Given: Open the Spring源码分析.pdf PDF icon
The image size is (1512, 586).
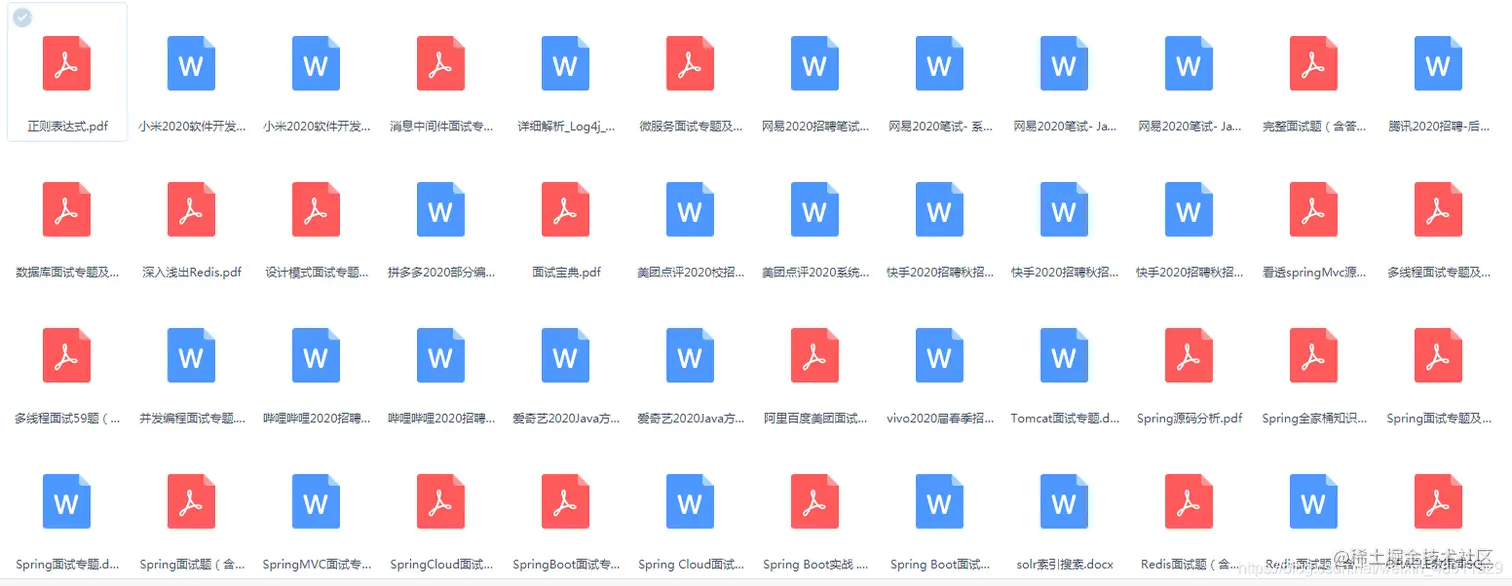Looking at the screenshot, I should [x=1187, y=355].
